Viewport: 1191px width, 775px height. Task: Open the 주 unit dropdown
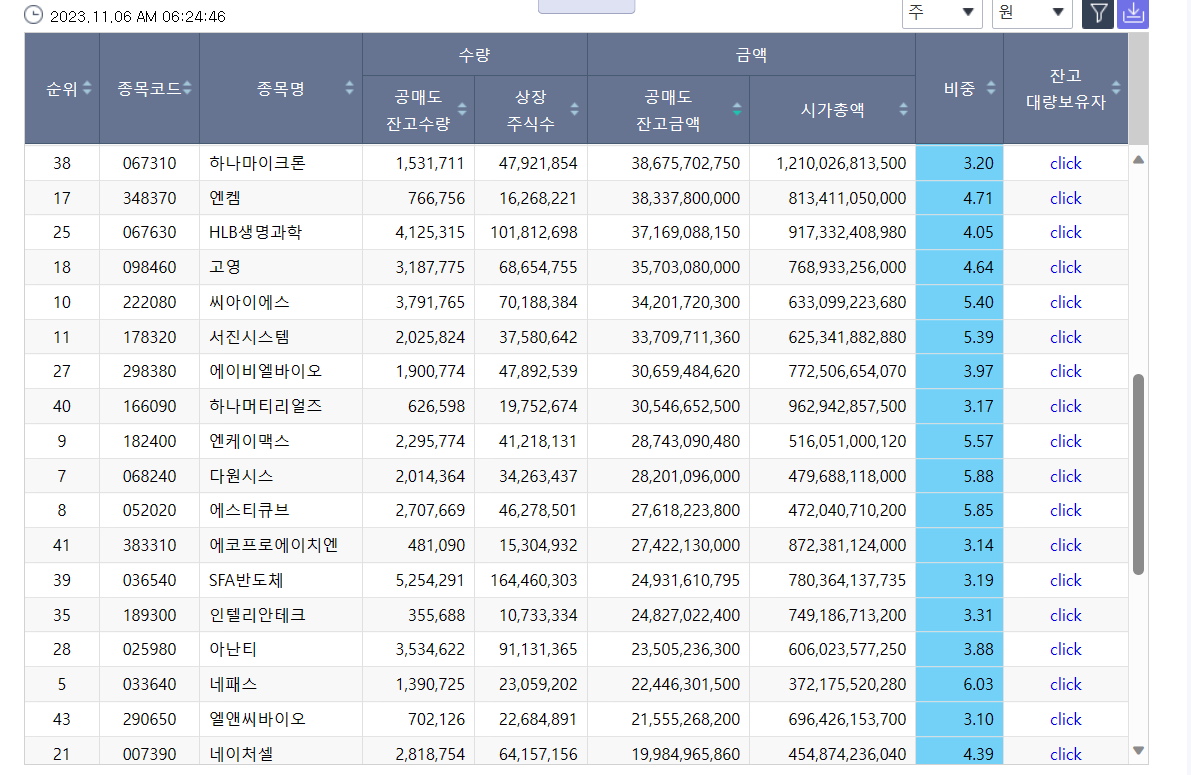tap(942, 13)
